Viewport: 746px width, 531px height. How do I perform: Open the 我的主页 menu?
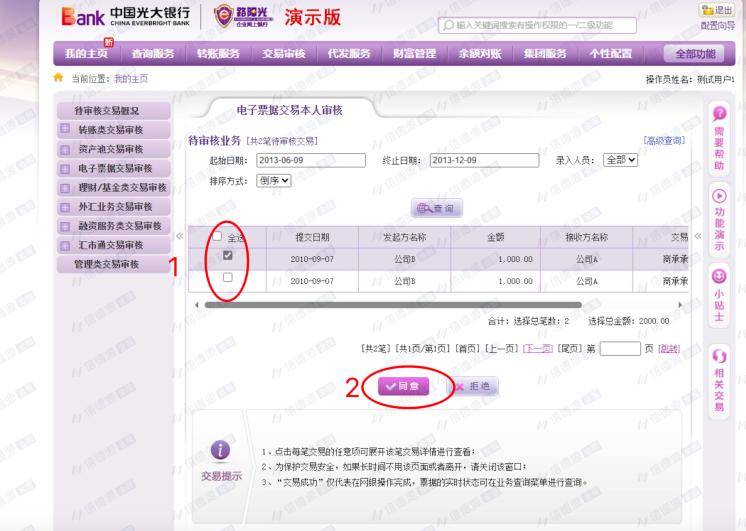point(87,54)
